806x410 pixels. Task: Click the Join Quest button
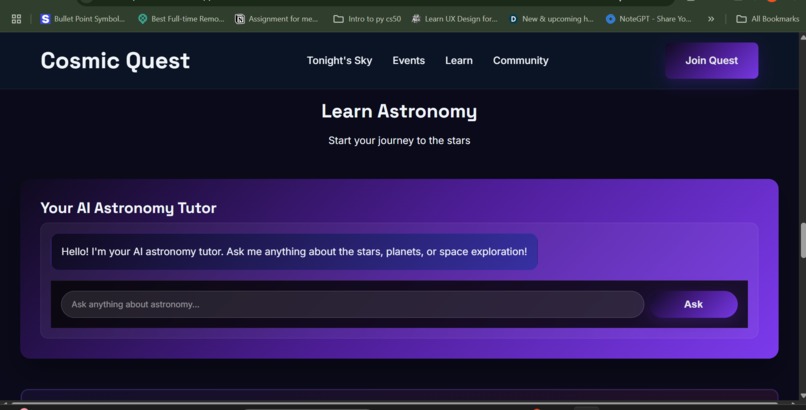[x=711, y=61]
